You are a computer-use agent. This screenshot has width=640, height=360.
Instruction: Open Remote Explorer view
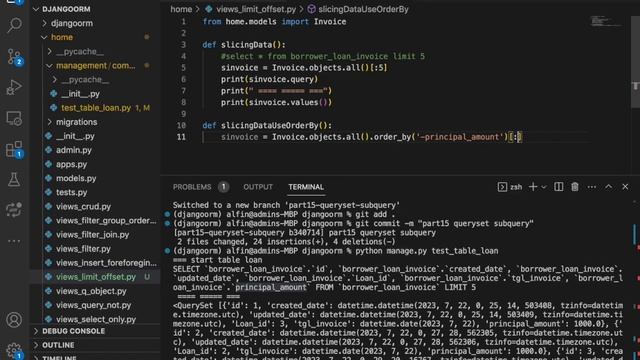(x=14, y=118)
